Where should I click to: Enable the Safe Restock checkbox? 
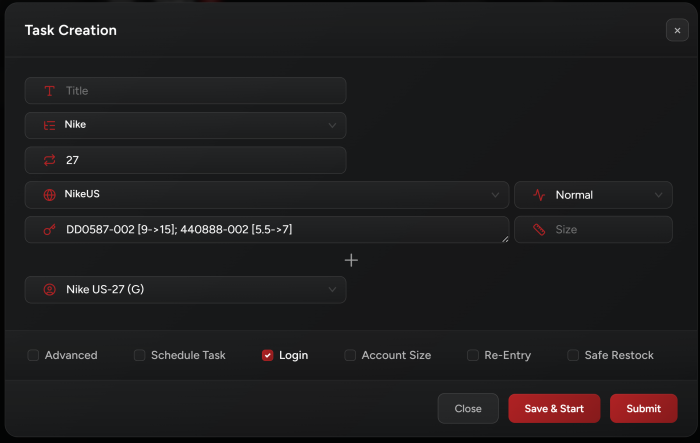(573, 355)
